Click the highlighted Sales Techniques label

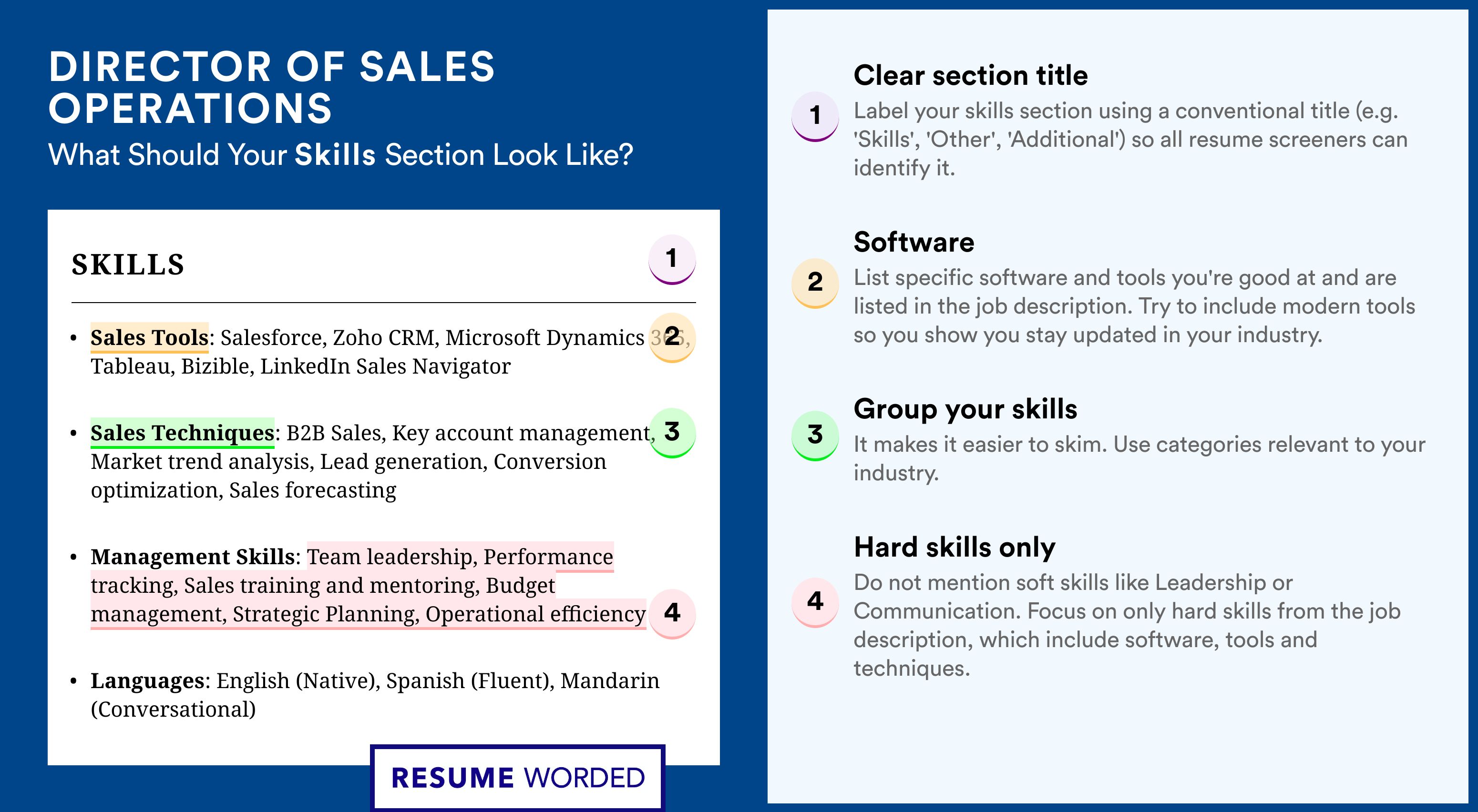pyautogui.click(x=183, y=432)
